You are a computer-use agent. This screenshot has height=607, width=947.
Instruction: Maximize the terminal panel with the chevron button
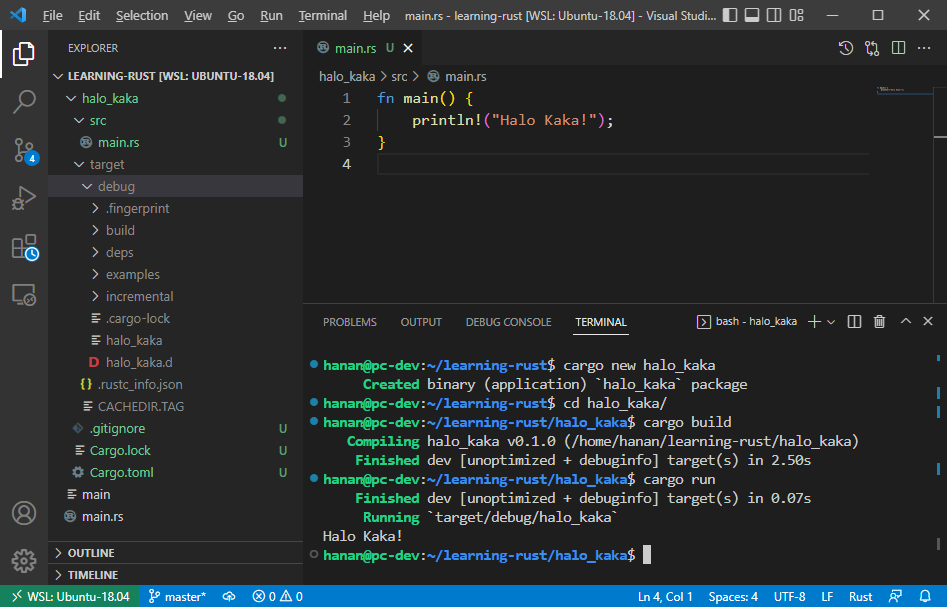tap(904, 321)
